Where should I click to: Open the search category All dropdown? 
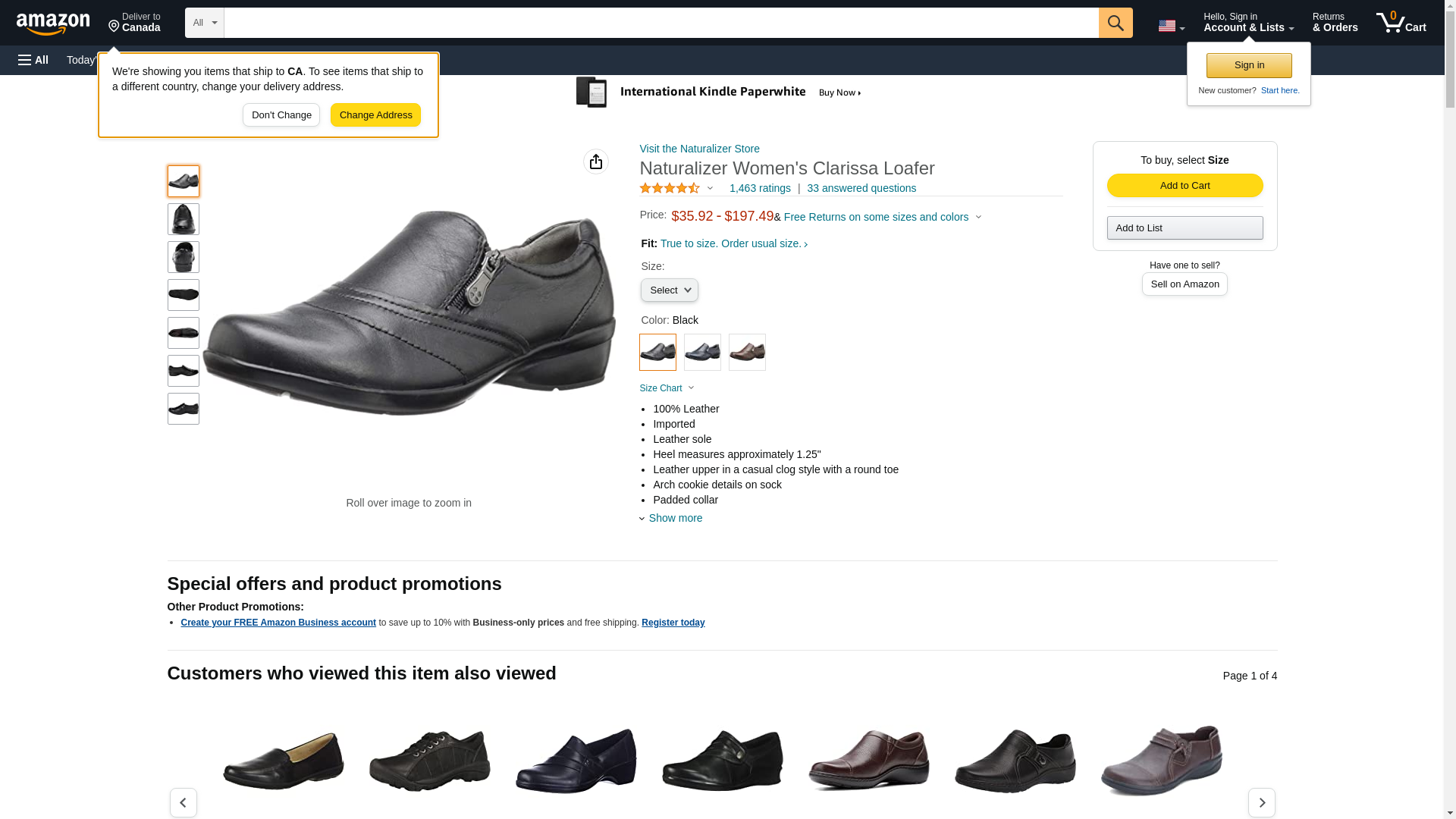[204, 23]
